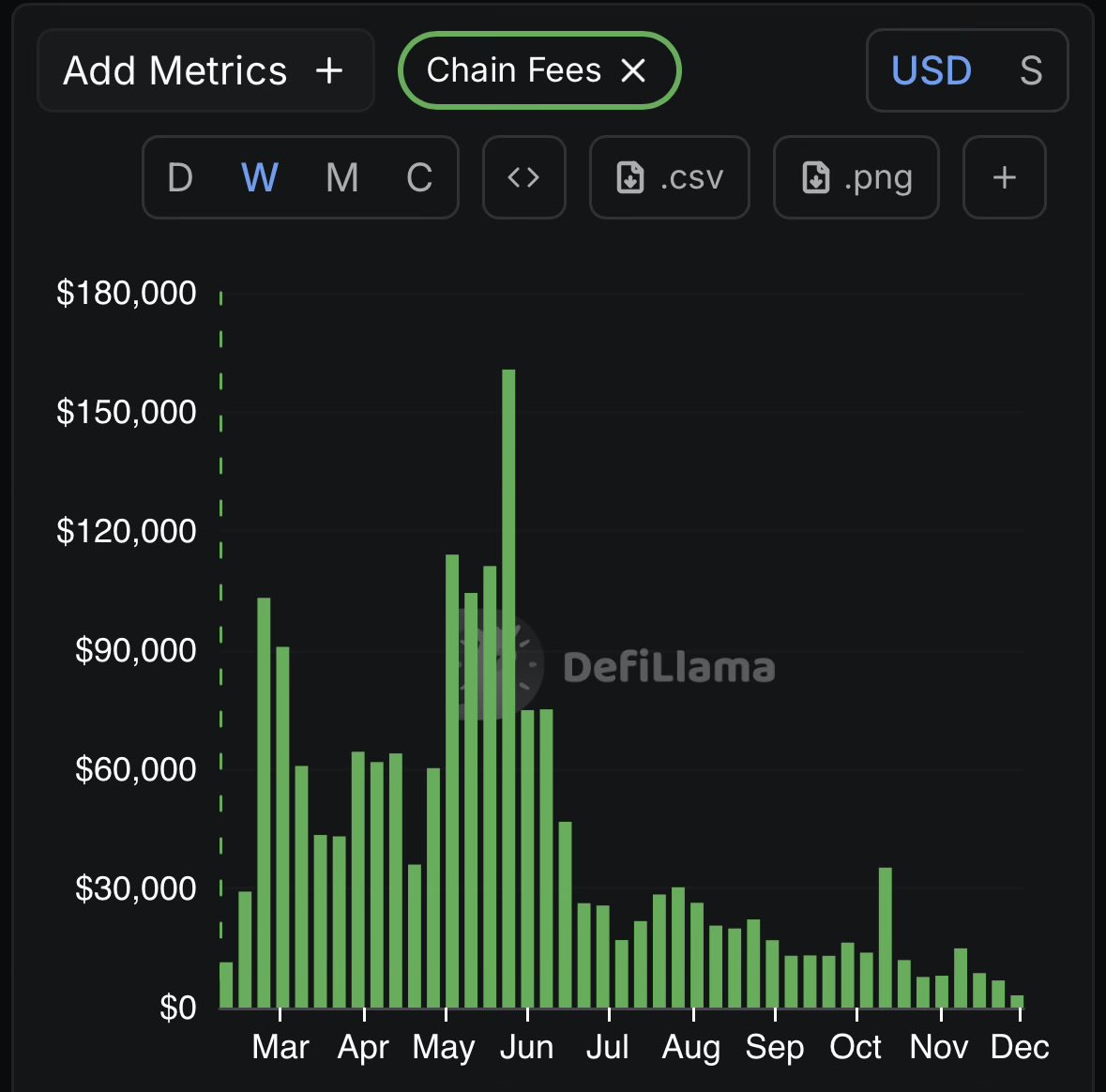Download the chart as .png
The width and height of the screenshot is (1106, 1092).
(856, 177)
